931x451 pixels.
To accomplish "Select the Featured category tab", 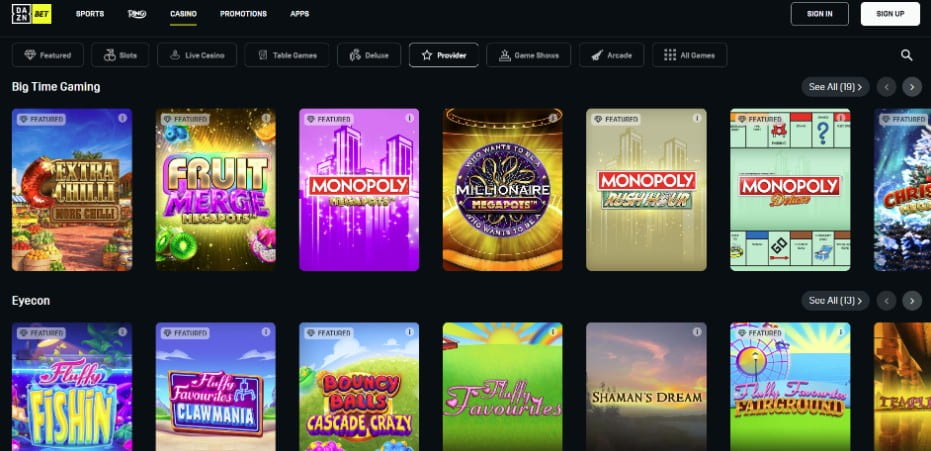I will click(48, 55).
